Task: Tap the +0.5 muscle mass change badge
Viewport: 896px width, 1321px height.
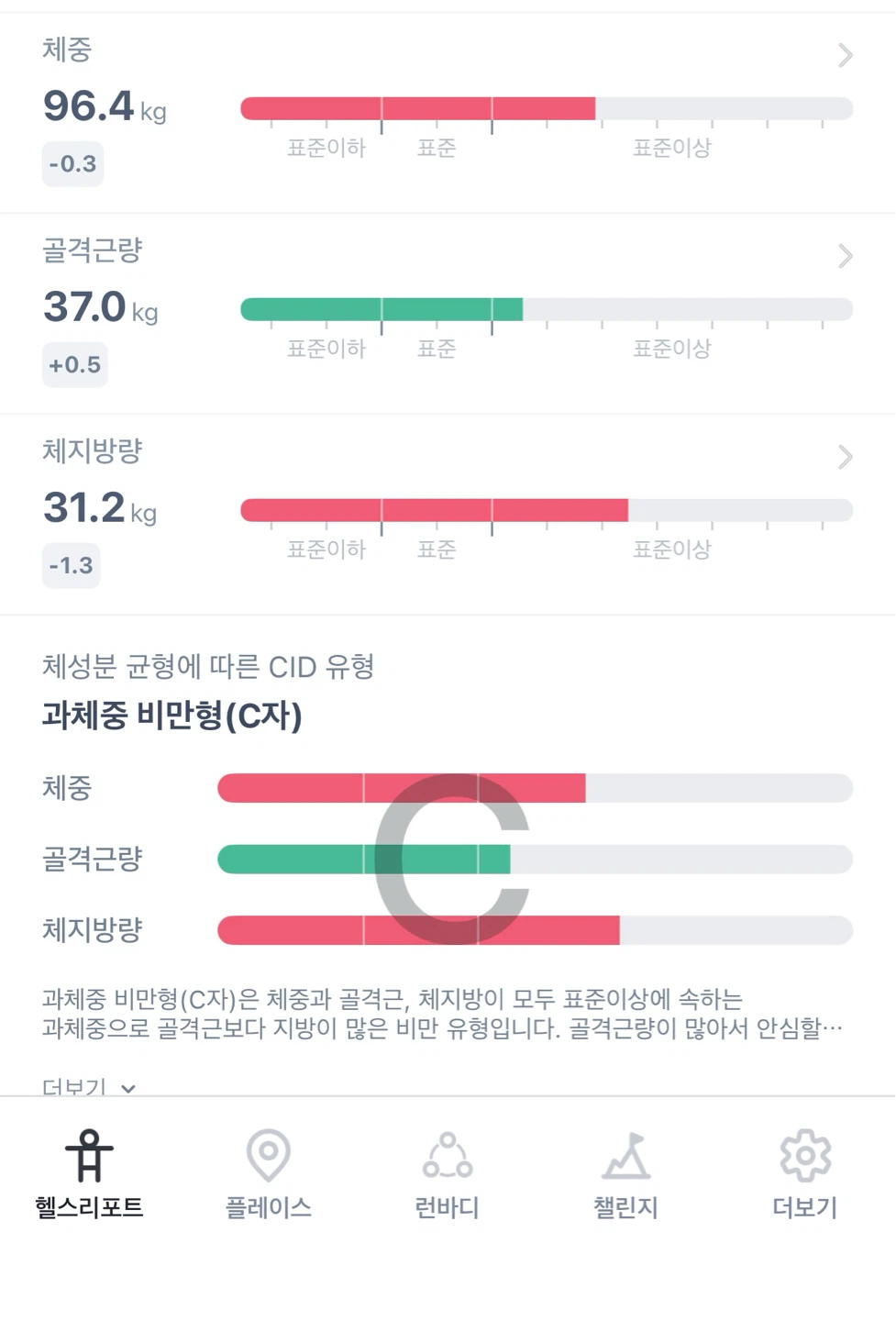Action: [x=74, y=365]
